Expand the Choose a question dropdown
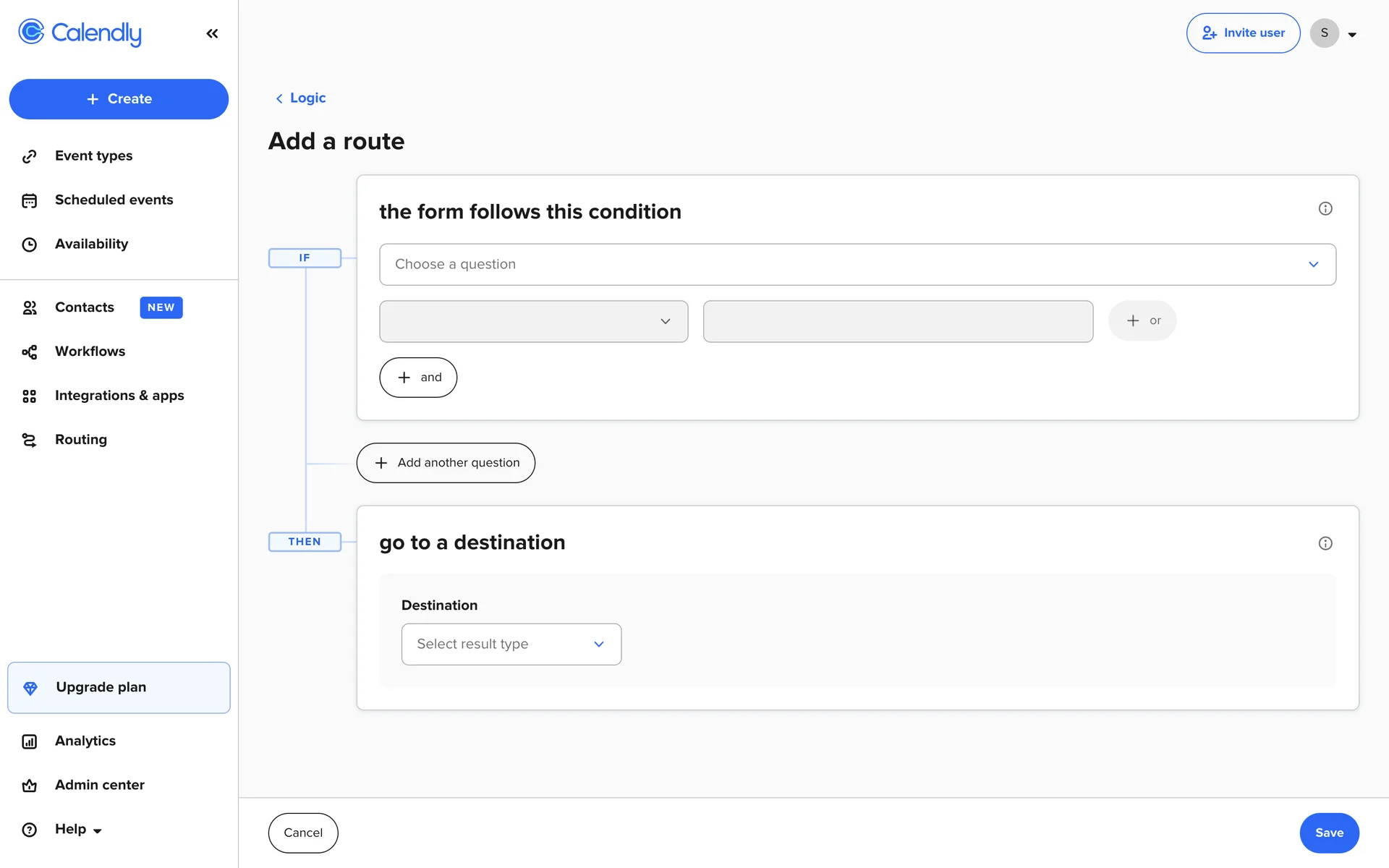The image size is (1389, 868). 857,264
